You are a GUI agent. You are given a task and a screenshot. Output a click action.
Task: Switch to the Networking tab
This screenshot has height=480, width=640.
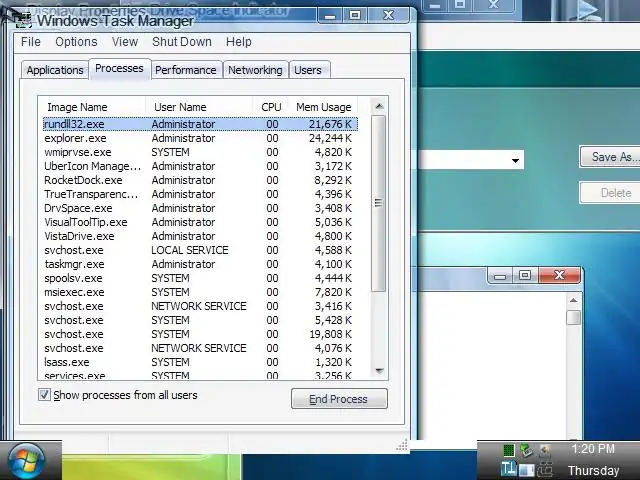pyautogui.click(x=255, y=70)
